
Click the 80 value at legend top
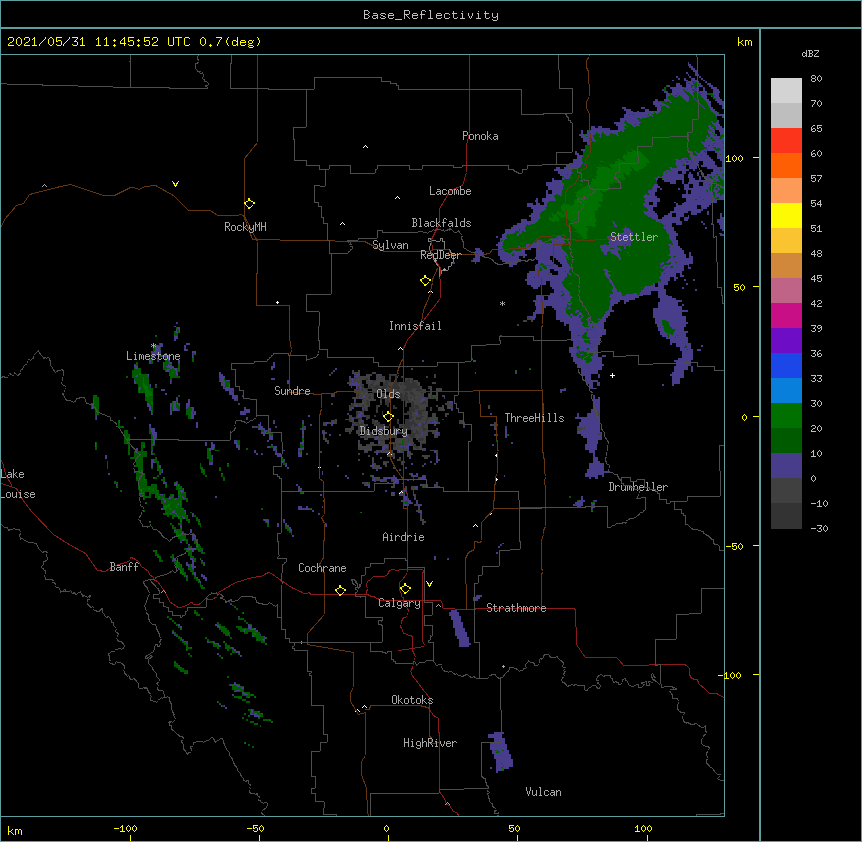pos(816,79)
